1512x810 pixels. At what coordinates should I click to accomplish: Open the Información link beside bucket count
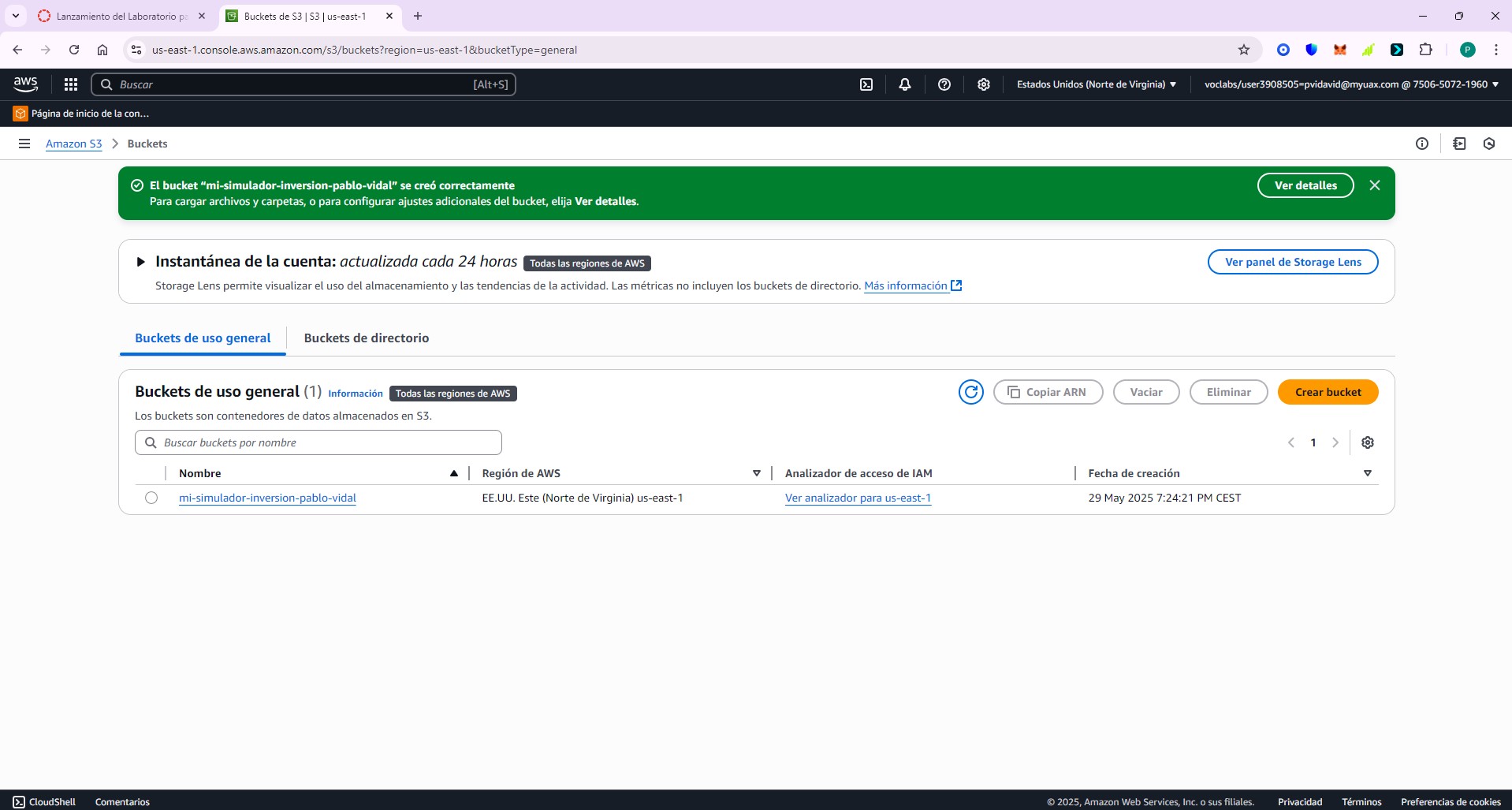tap(356, 394)
